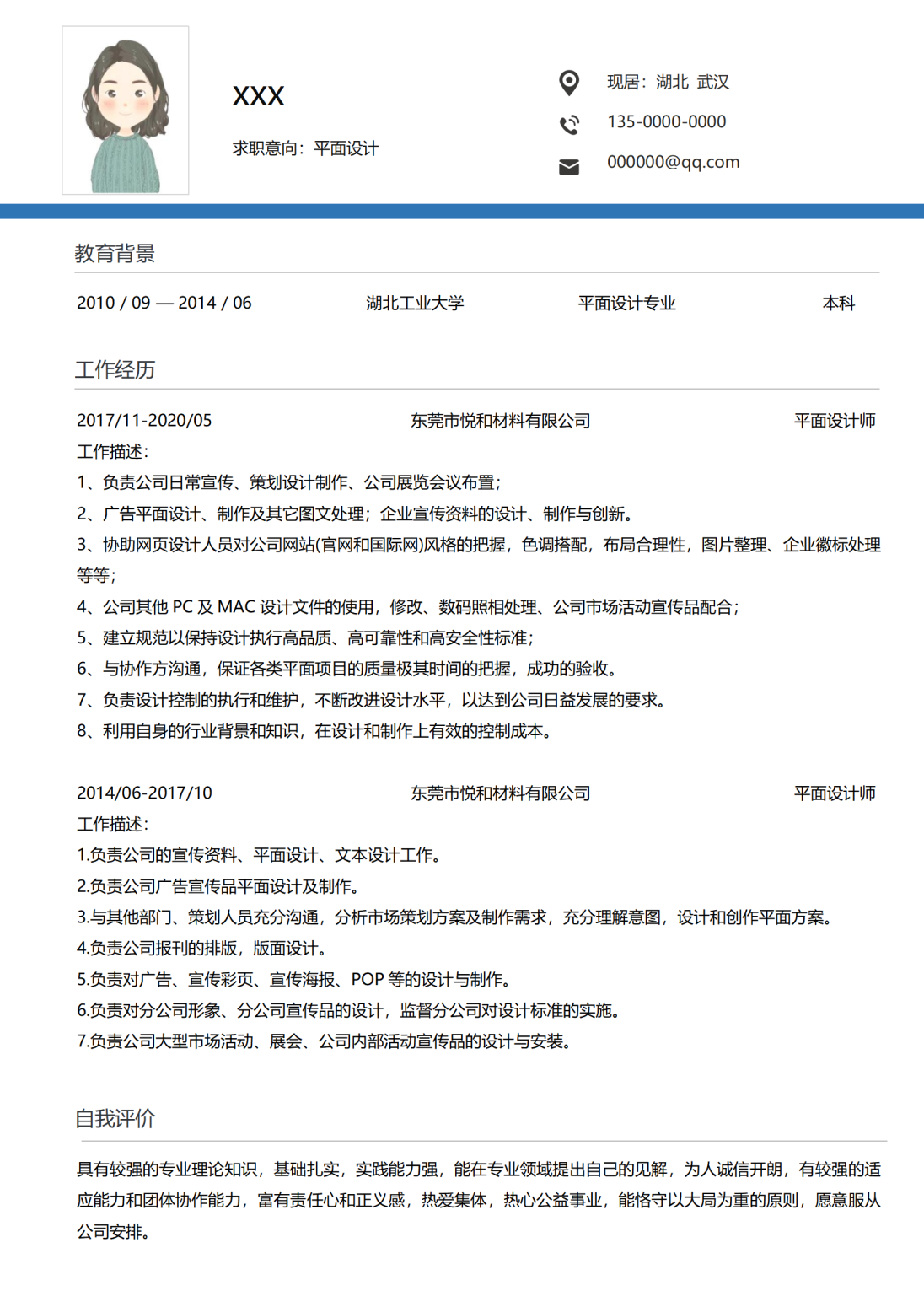Click line 6、与协作方沟通
924x1307 pixels.
pos(347,669)
